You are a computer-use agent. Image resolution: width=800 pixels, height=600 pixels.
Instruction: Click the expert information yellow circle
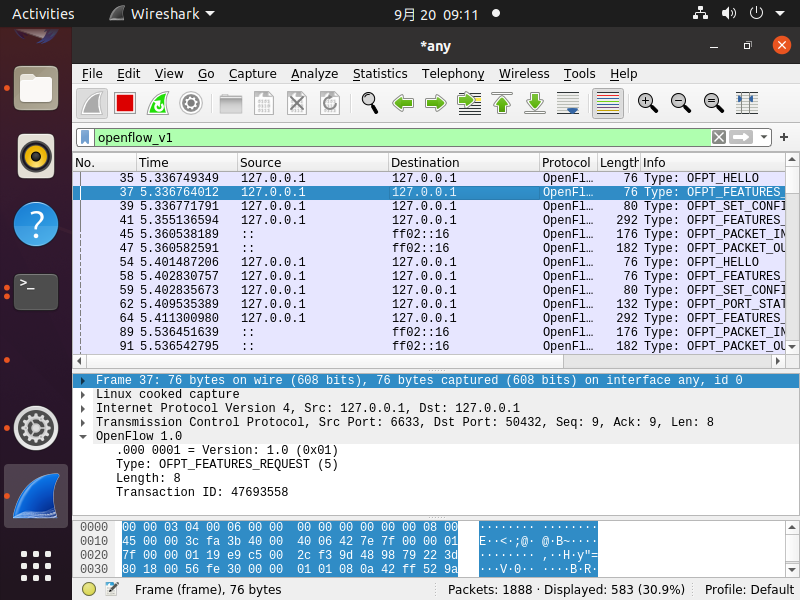[x=89, y=589]
